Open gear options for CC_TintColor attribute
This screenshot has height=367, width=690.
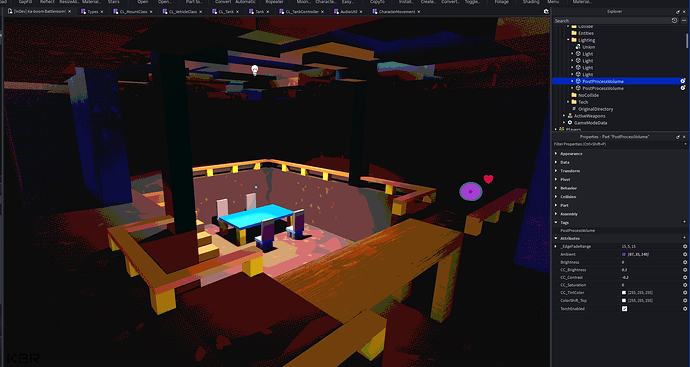[x=685, y=293]
